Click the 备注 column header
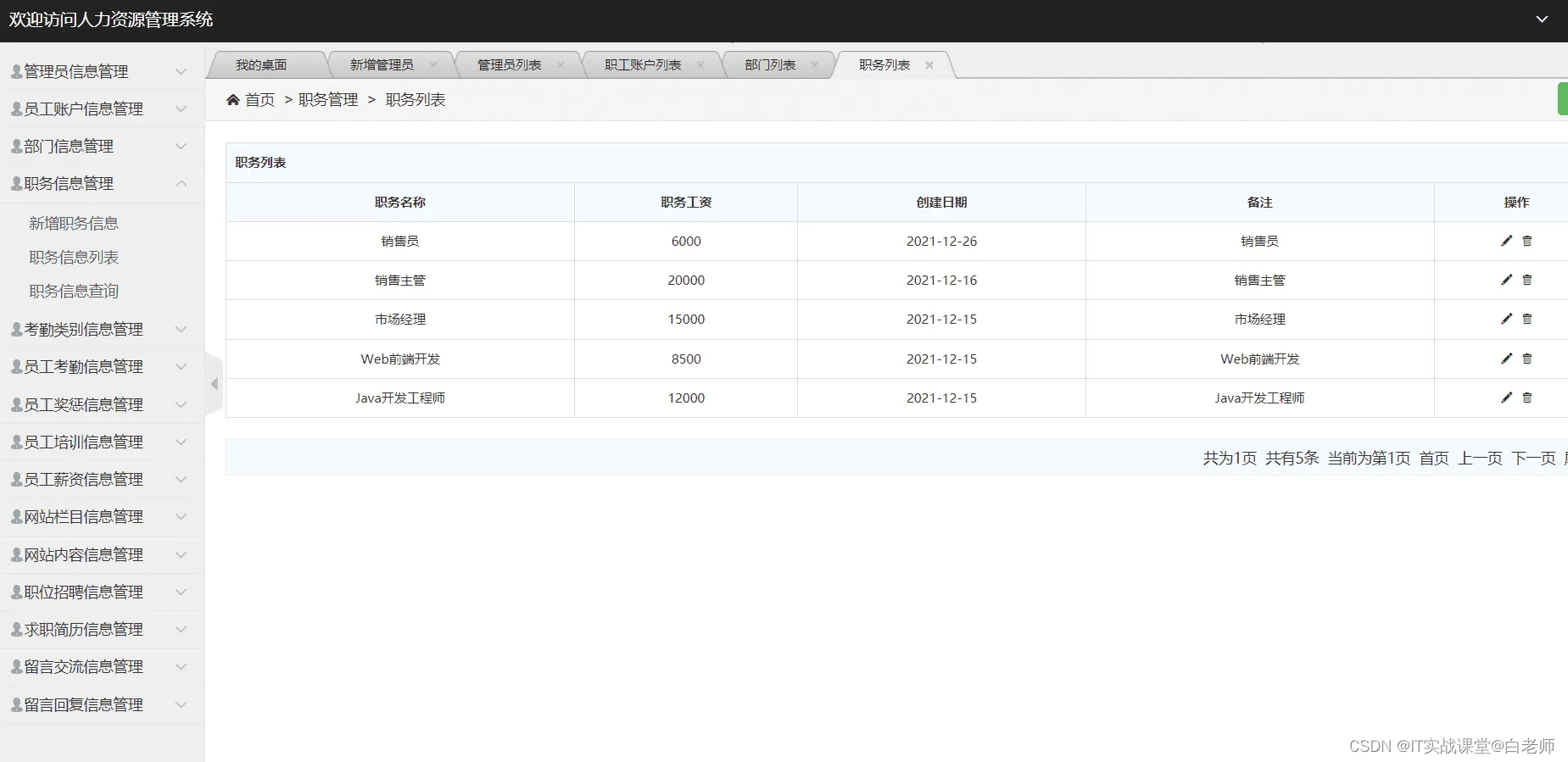This screenshot has width=1568, height=762. coord(1259,203)
